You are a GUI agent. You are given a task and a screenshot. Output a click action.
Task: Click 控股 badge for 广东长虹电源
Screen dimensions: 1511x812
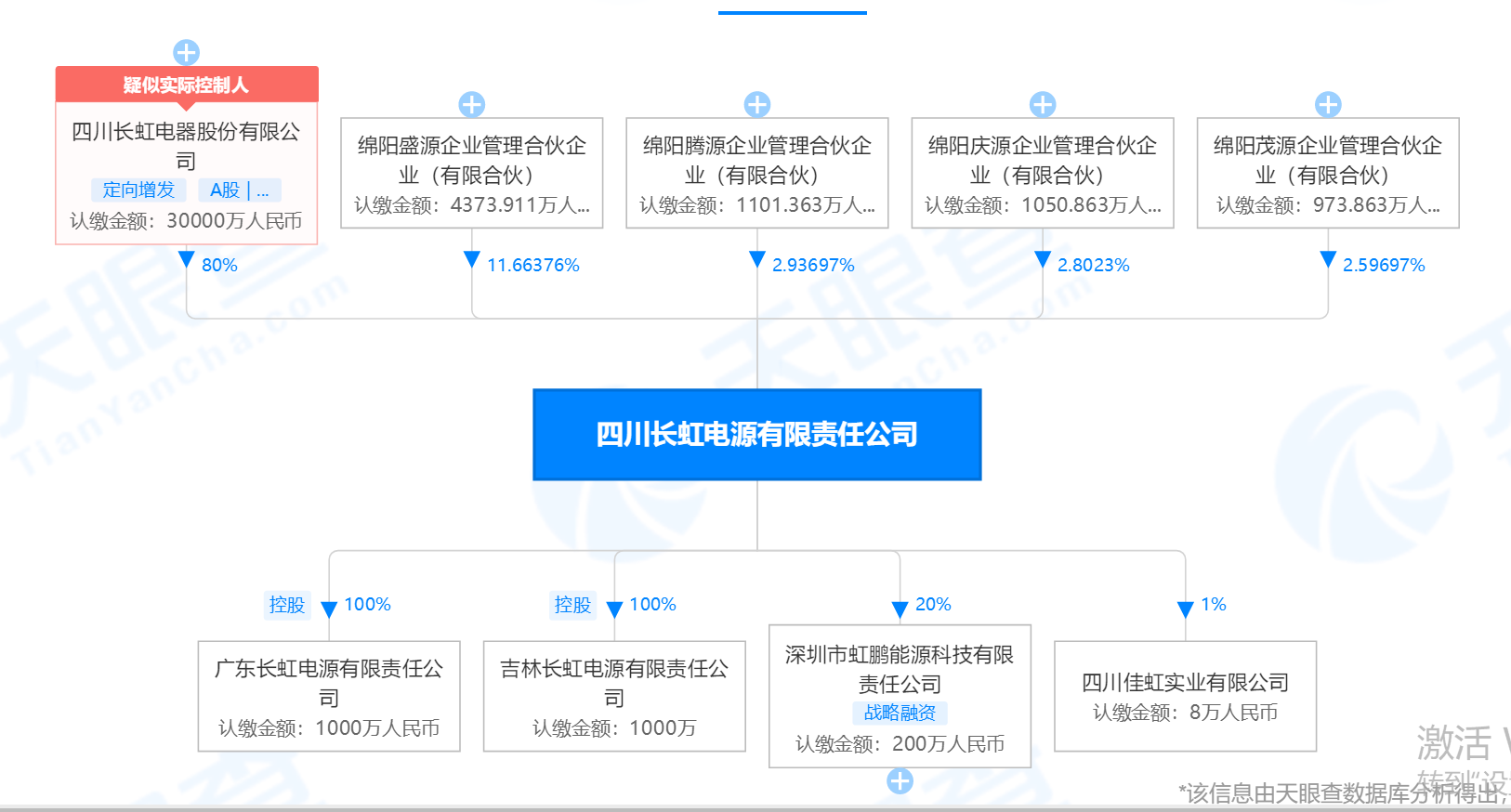point(287,605)
